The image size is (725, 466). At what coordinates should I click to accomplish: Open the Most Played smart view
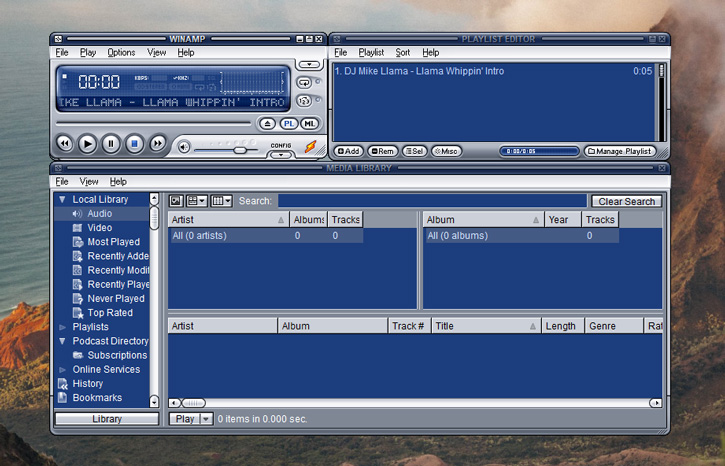coord(113,242)
